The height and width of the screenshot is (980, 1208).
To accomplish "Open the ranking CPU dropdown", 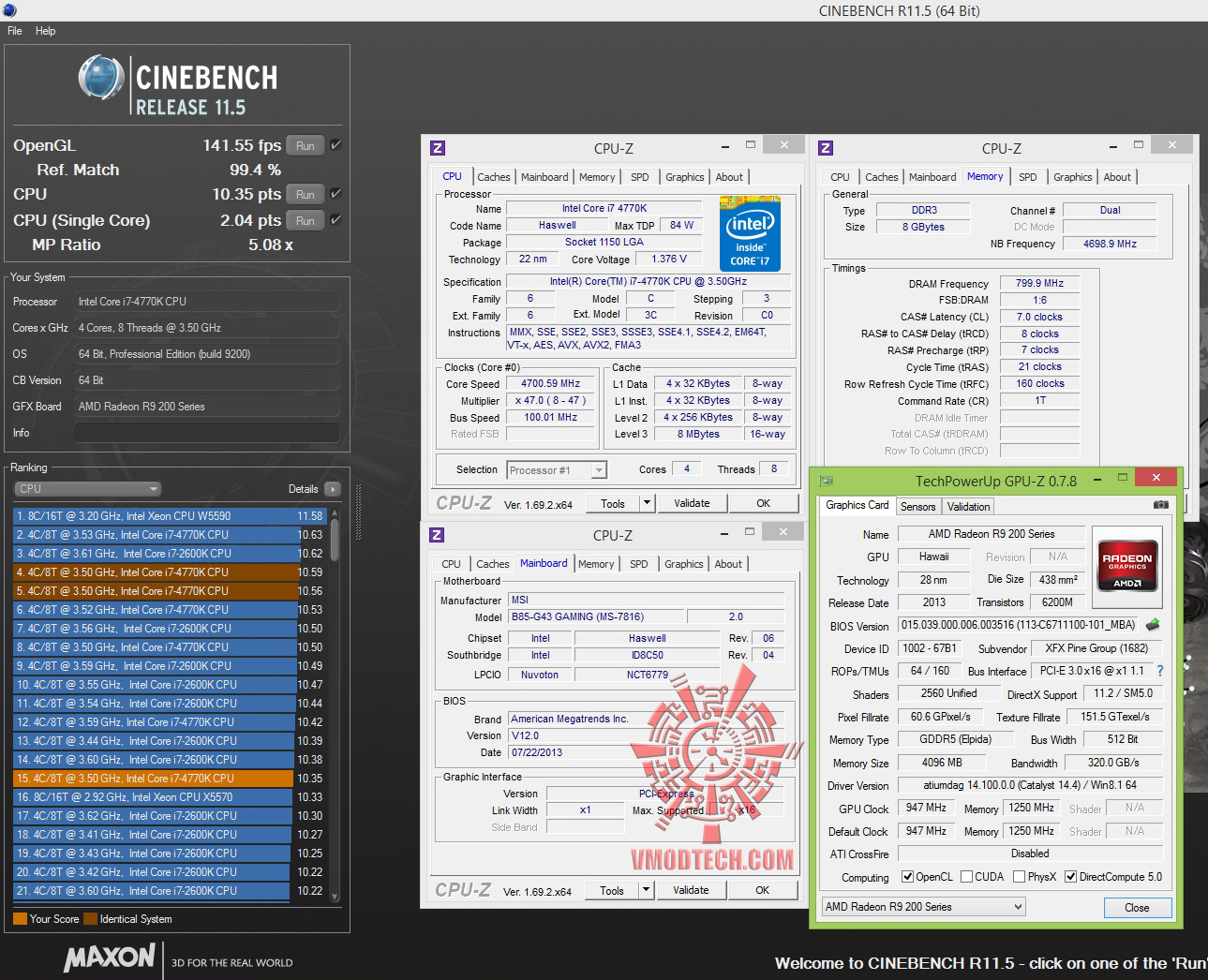I will (88, 489).
